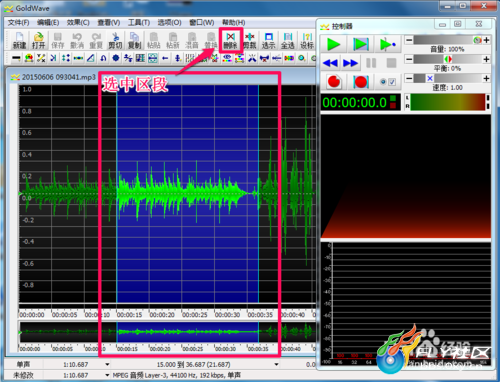Click the volume slider knob at 100%
The image size is (500, 382).
[x=477, y=40]
